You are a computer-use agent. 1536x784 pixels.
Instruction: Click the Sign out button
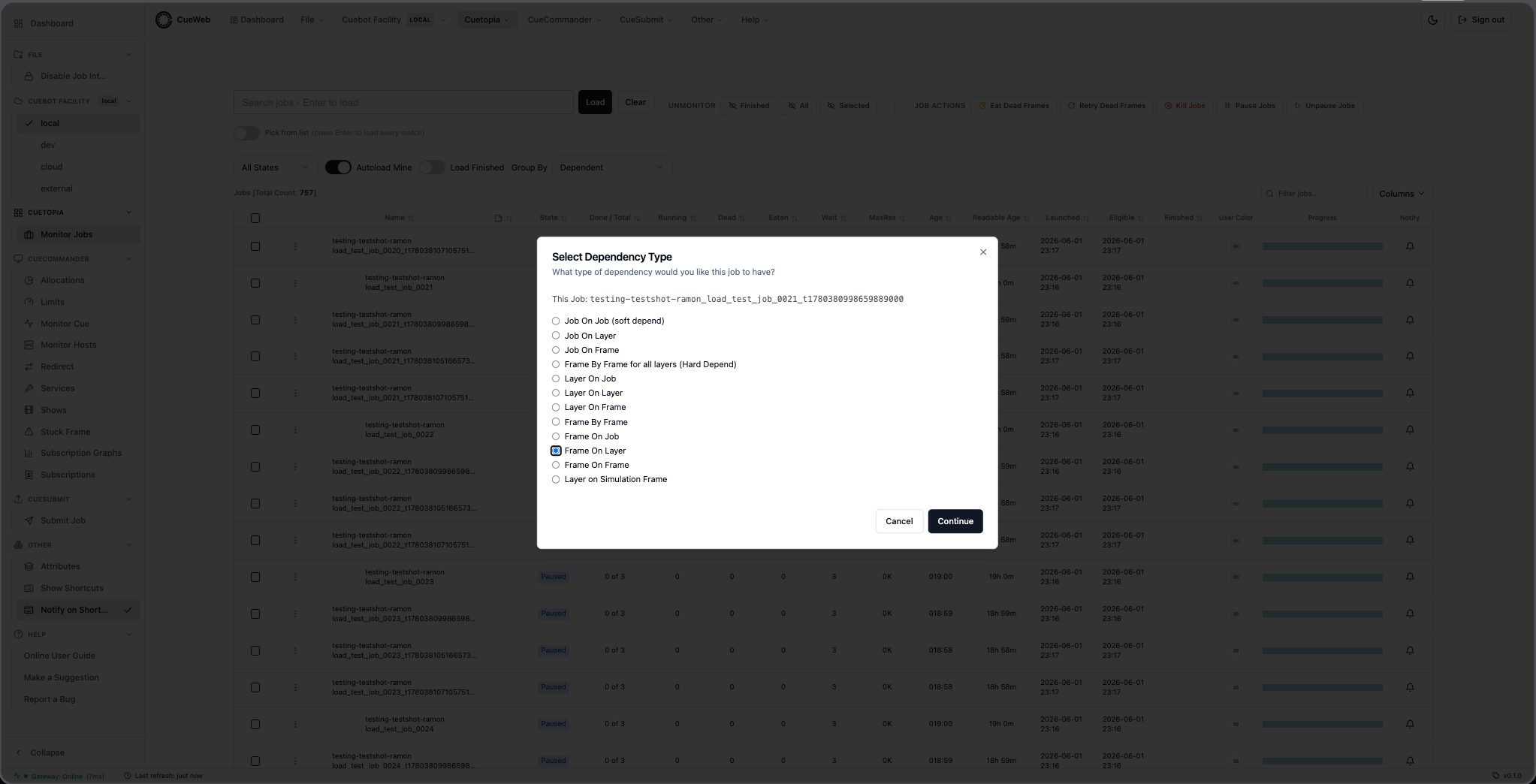pyautogui.click(x=1480, y=20)
